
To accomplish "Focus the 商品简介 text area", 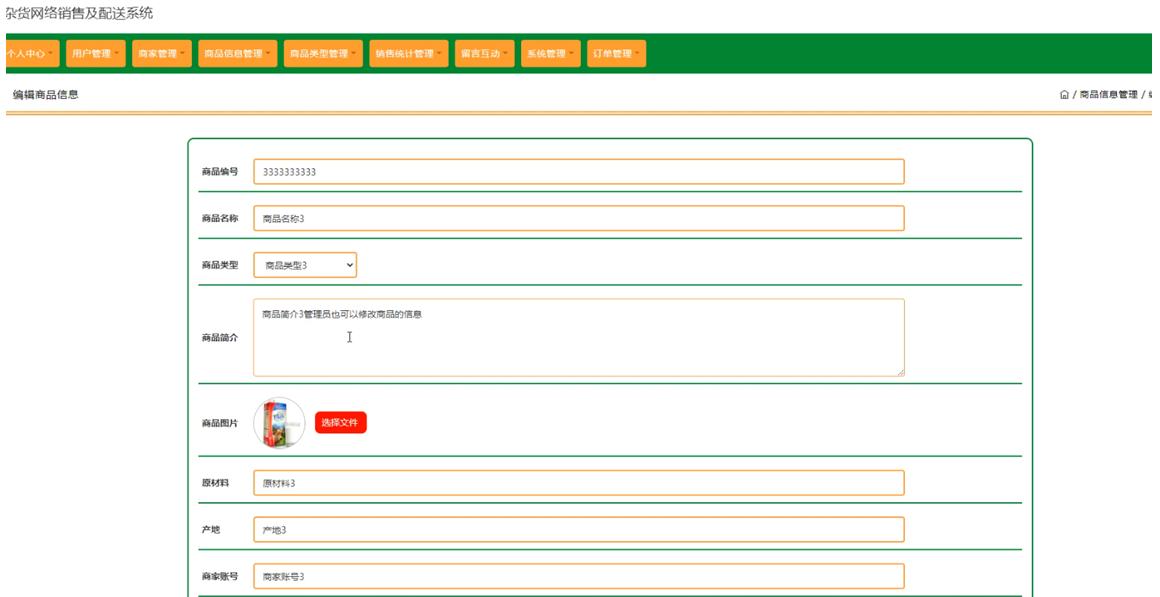I will [579, 337].
